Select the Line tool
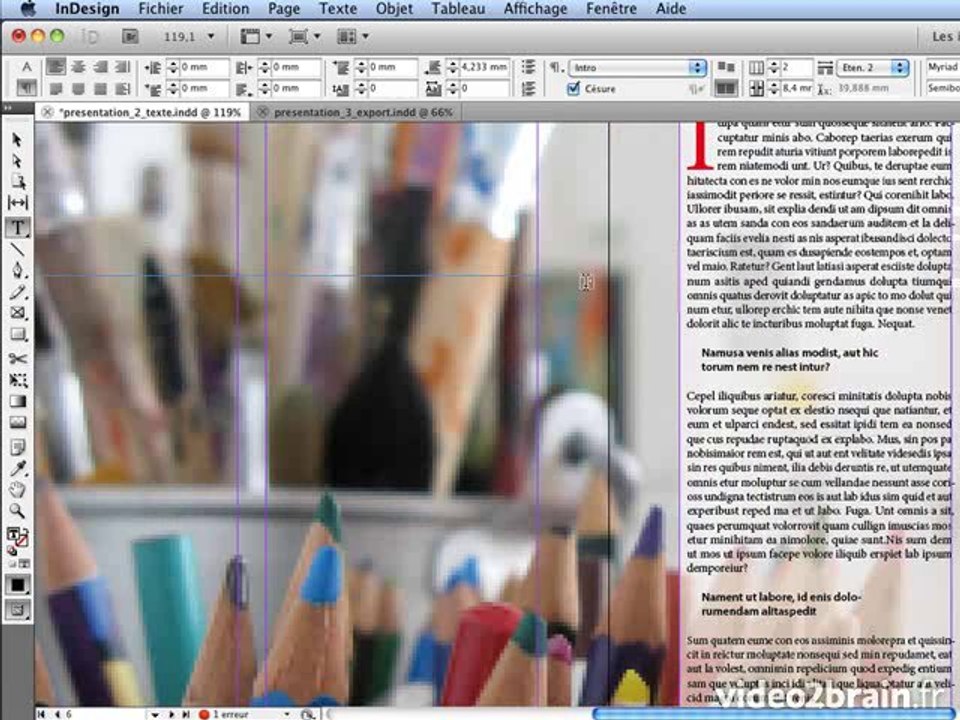Image resolution: width=960 pixels, height=720 pixels. (x=17, y=250)
